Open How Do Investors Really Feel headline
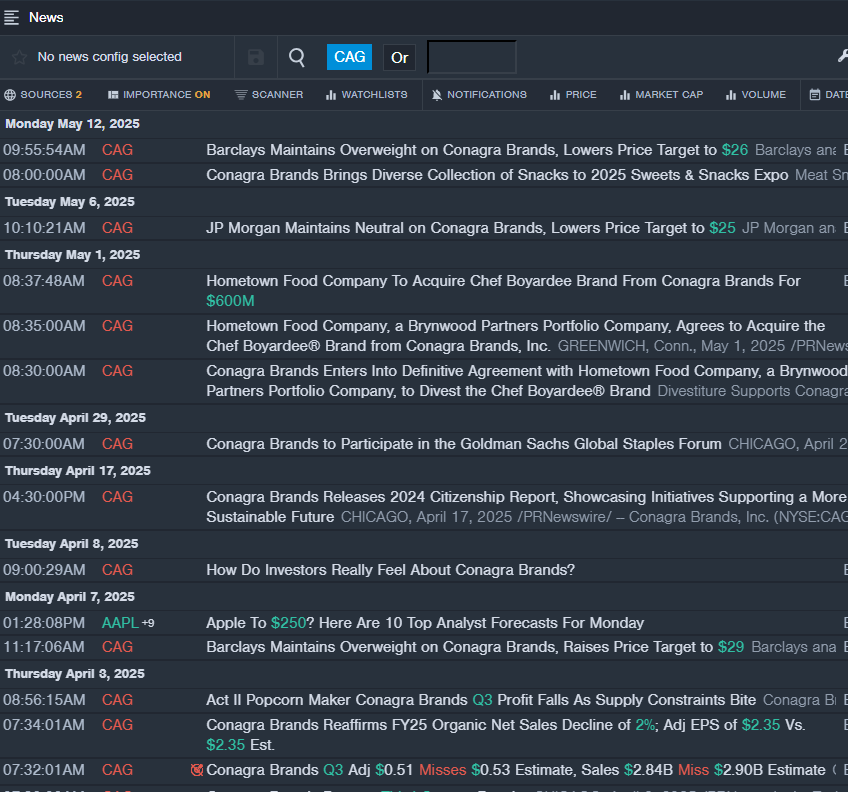Viewport: 848px width, 792px height. coord(390,570)
